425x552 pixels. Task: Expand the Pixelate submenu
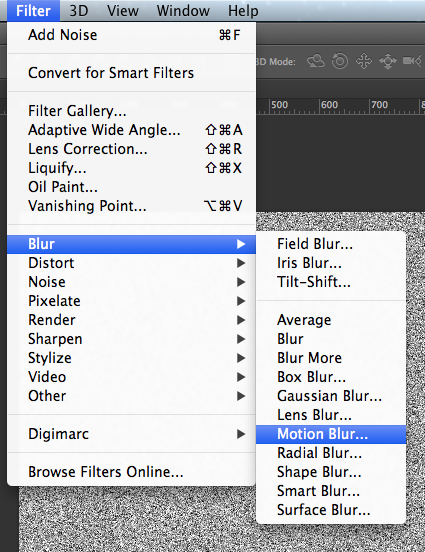point(131,301)
